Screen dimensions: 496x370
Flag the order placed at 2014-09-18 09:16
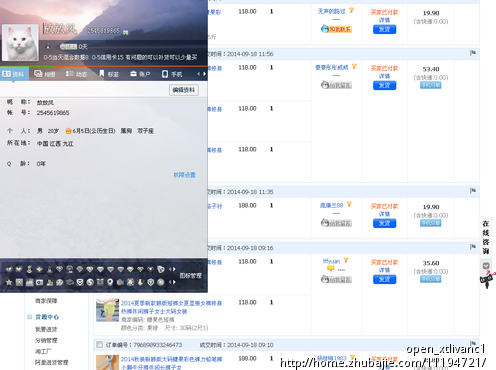473,247
